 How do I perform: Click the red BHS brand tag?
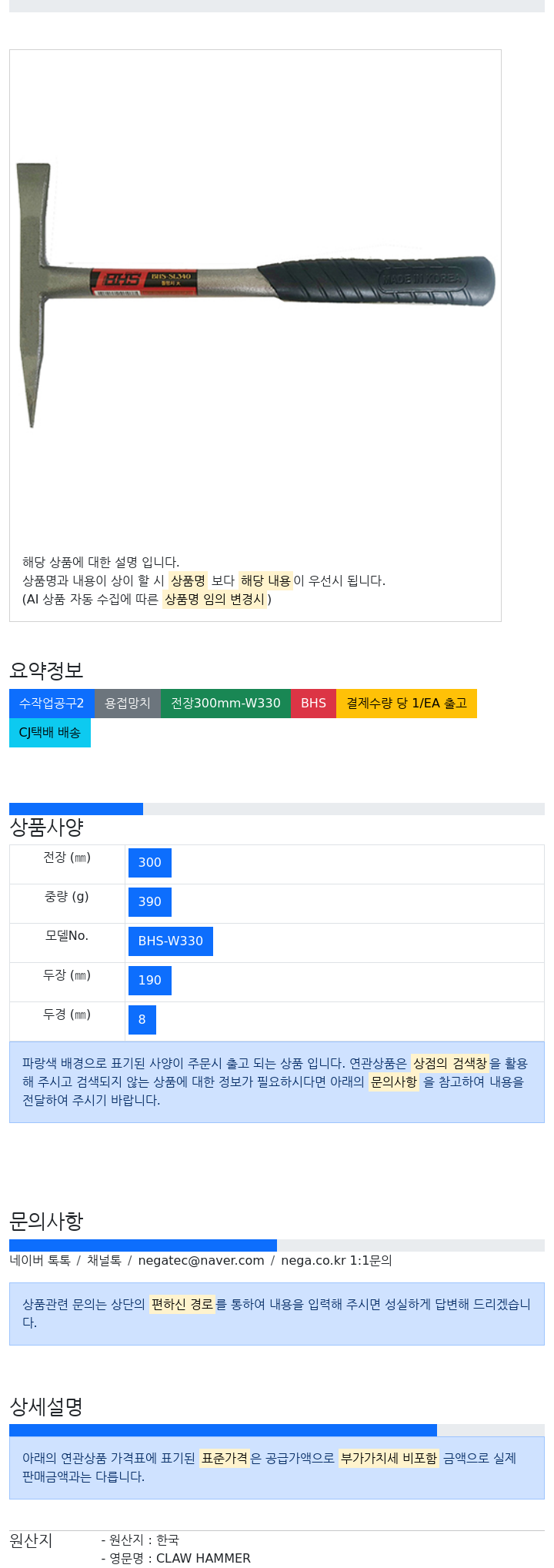313,704
